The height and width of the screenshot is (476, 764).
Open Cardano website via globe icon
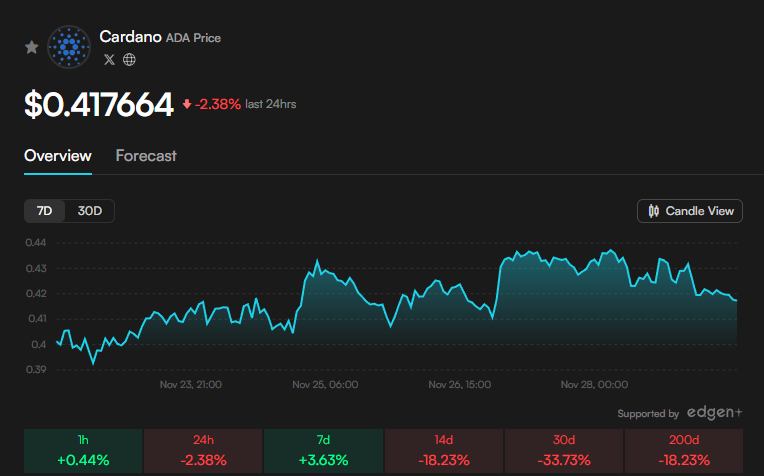[129, 59]
